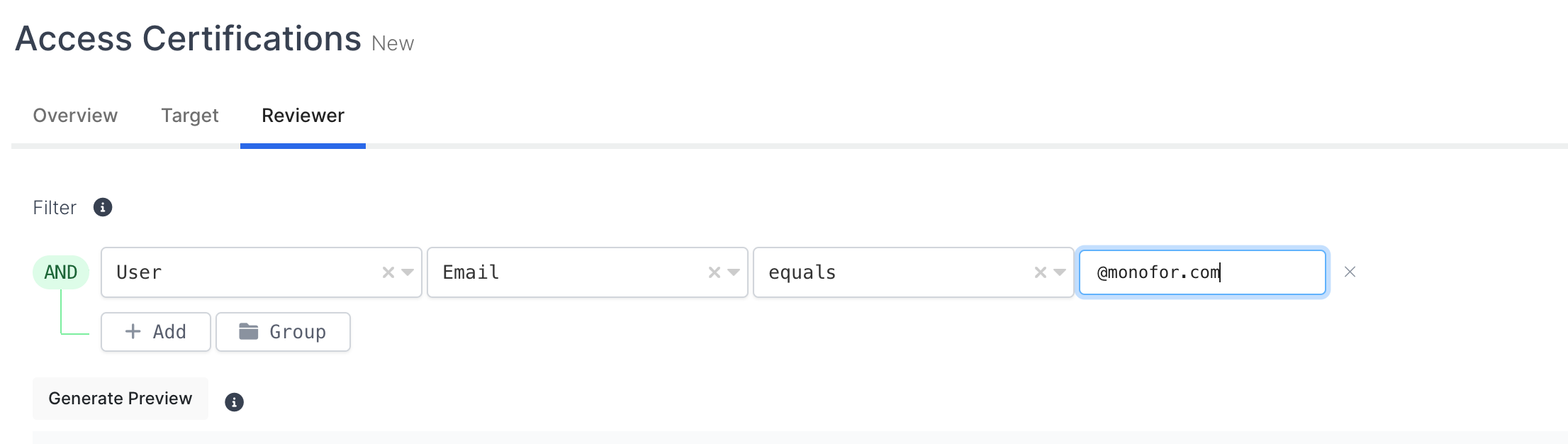1568x444 pixels.
Task: Expand the equals operator dropdown arrow
Action: pos(1060,272)
